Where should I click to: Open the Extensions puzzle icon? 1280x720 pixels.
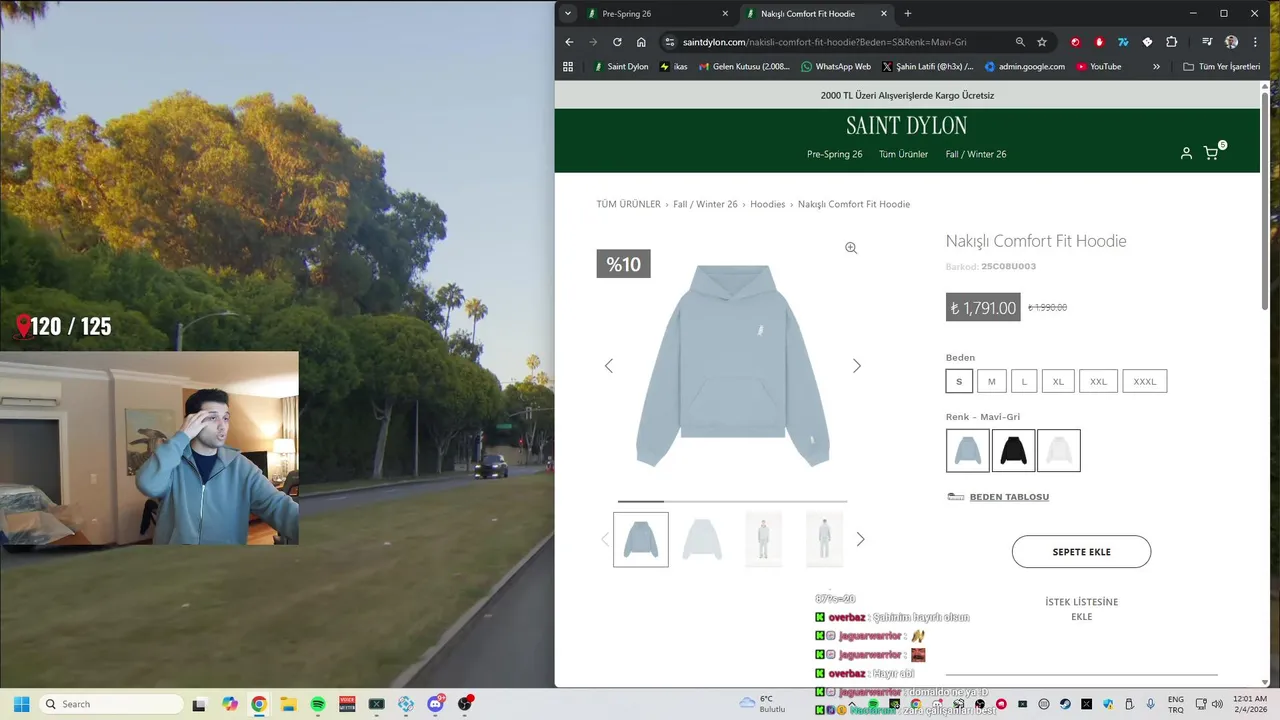1172,42
